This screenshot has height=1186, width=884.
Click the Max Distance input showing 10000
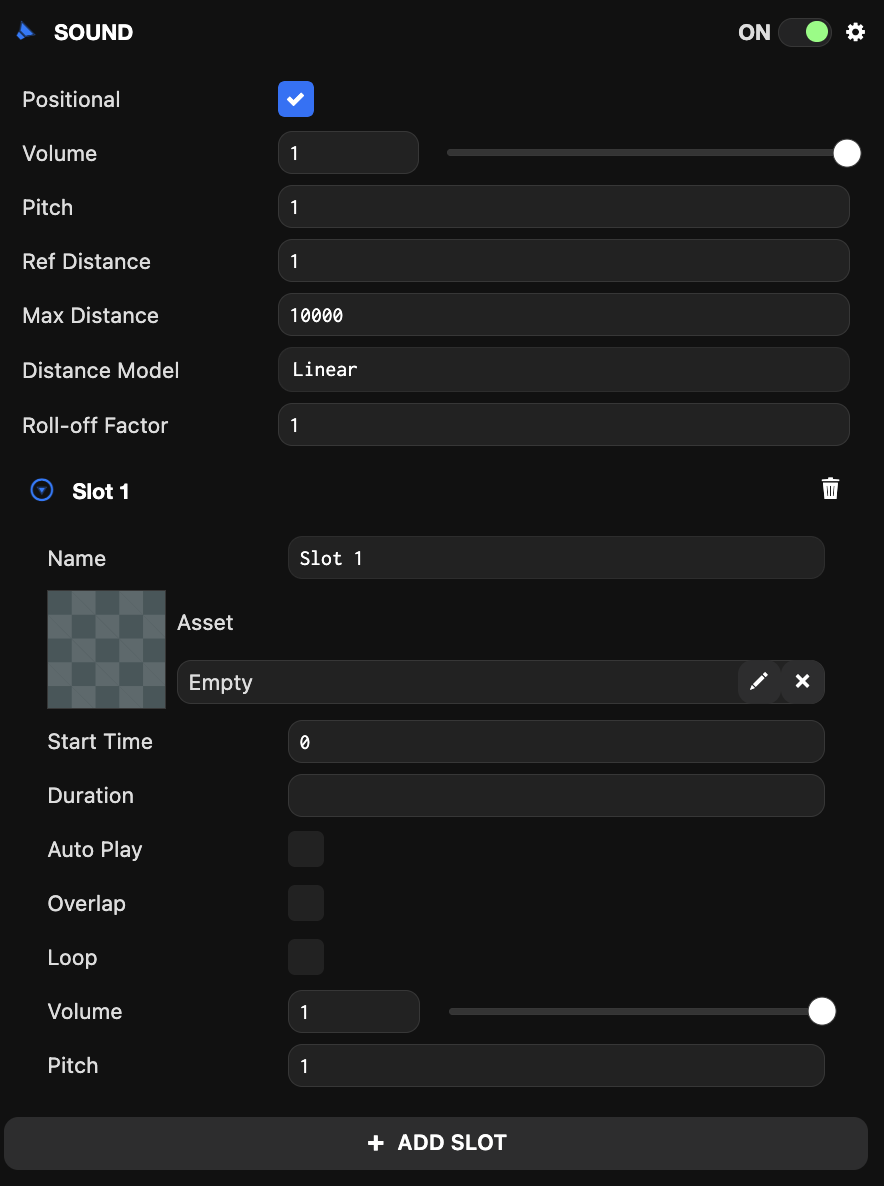pos(563,314)
